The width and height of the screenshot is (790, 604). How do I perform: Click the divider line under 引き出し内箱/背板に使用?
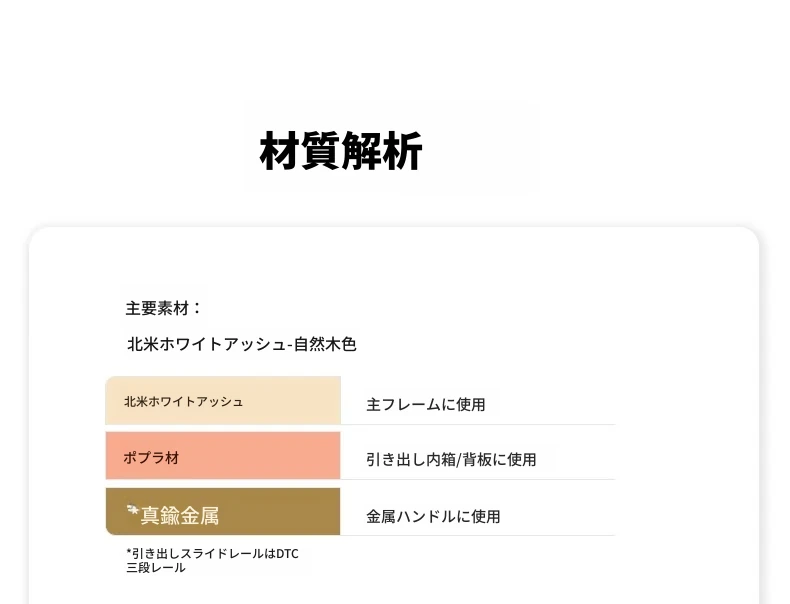(x=478, y=480)
